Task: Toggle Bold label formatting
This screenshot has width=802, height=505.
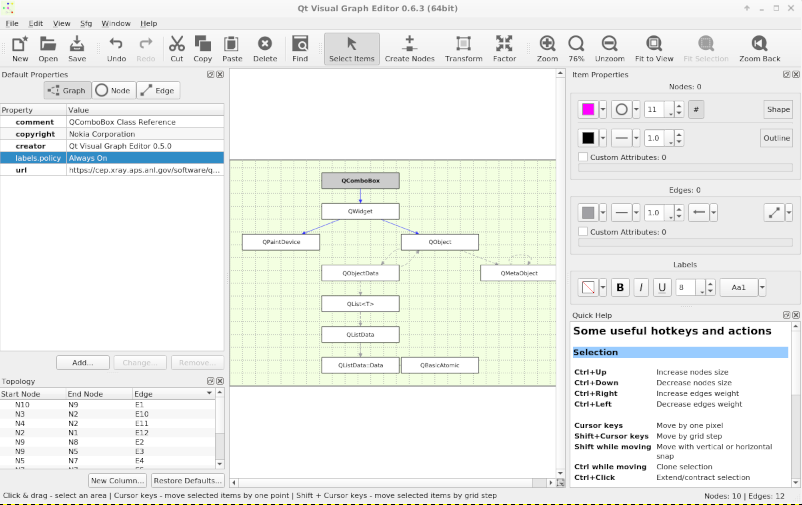Action: coord(620,288)
